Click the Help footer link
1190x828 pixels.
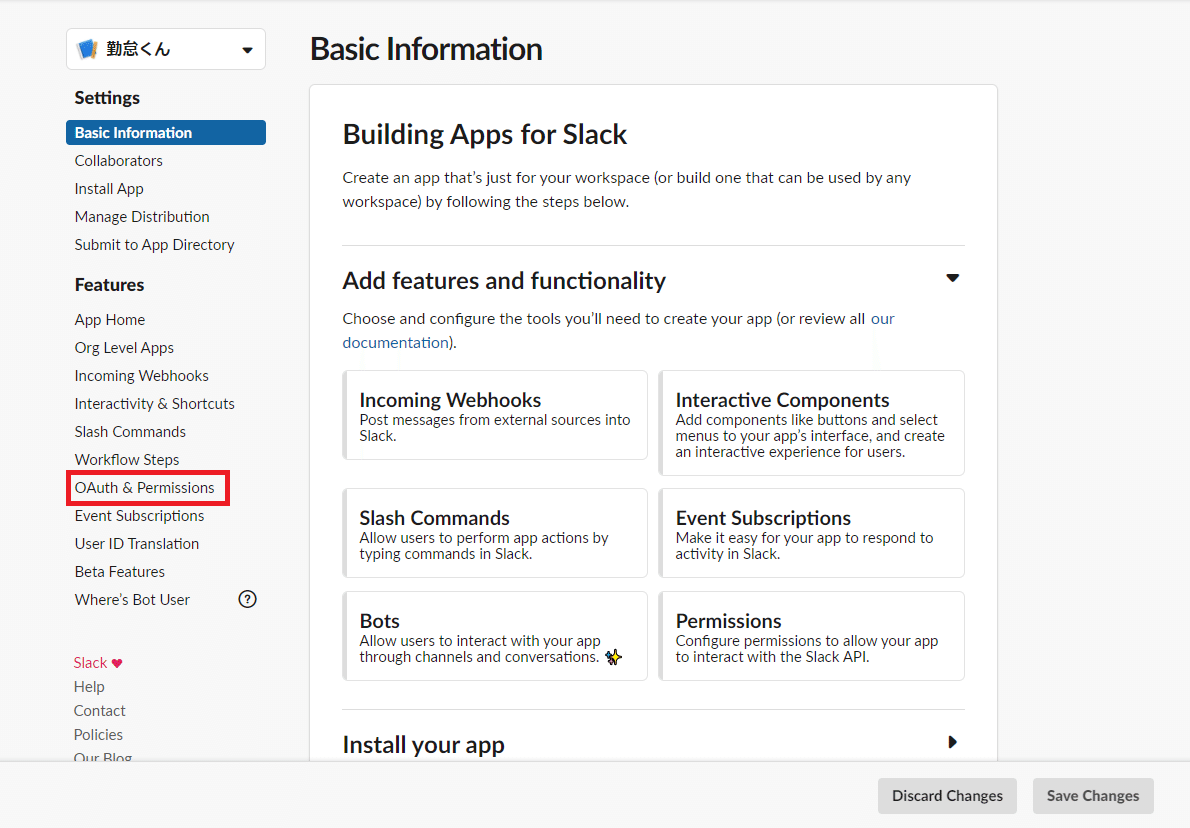[89, 687]
